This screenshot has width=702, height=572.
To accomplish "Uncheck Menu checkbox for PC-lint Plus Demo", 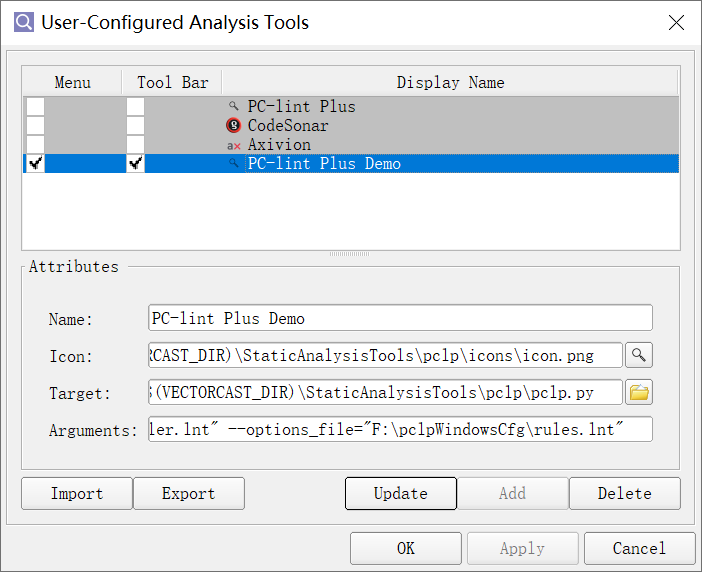I will (36, 164).
